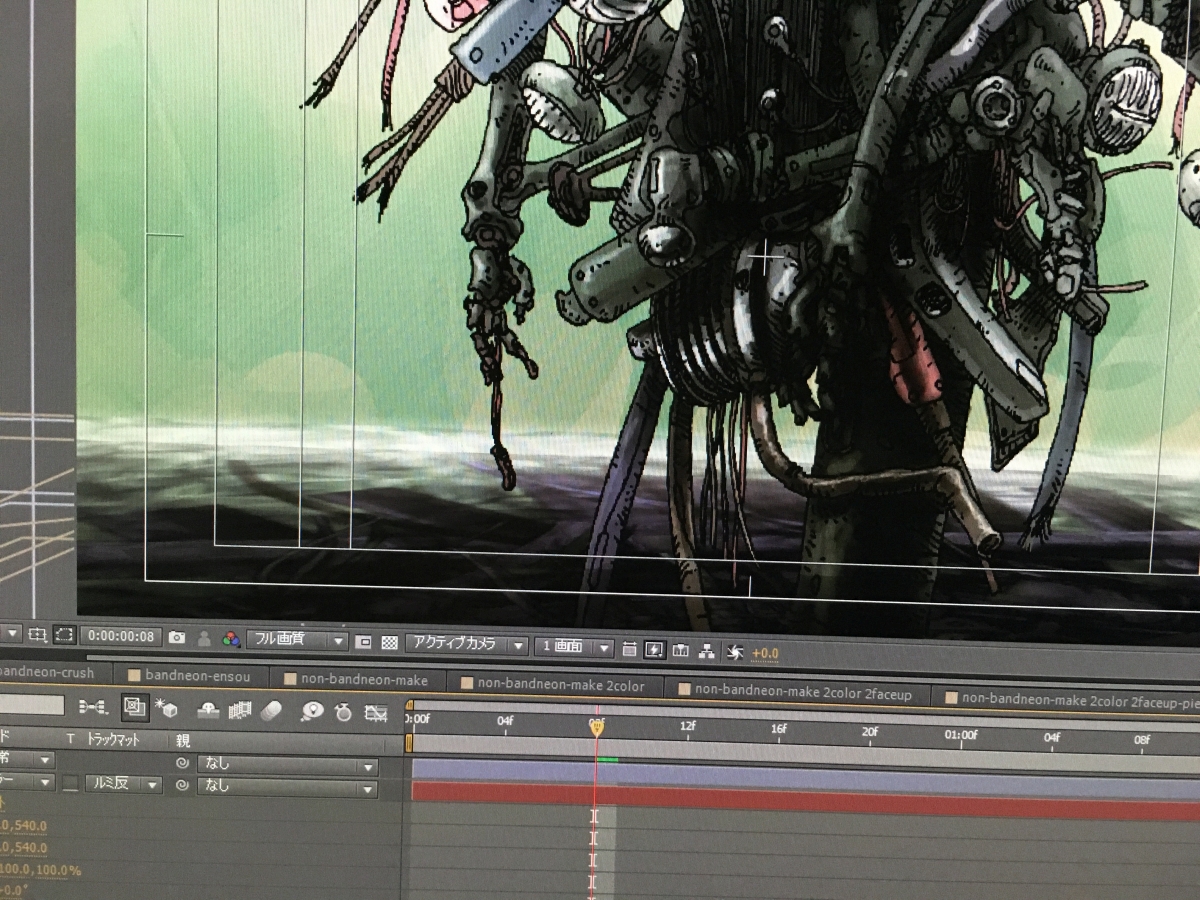Viewport: 1200px width, 900px height.
Task: Toggle preserve transparency checkbox beside ルミ反
Action: [70, 784]
